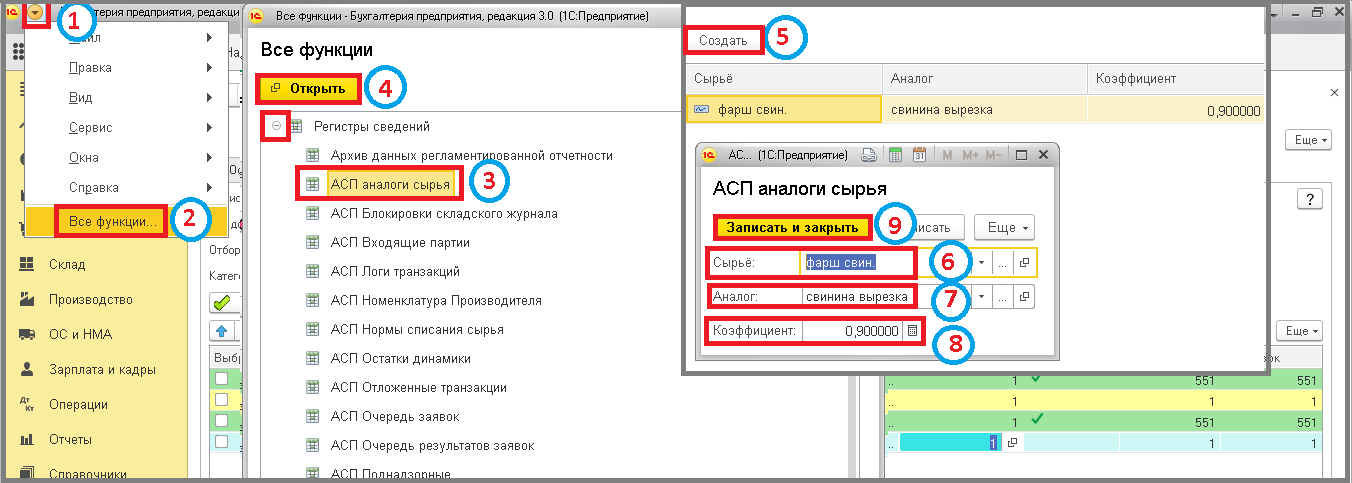Open the calendar icon in the dialog title bar

coord(918,155)
